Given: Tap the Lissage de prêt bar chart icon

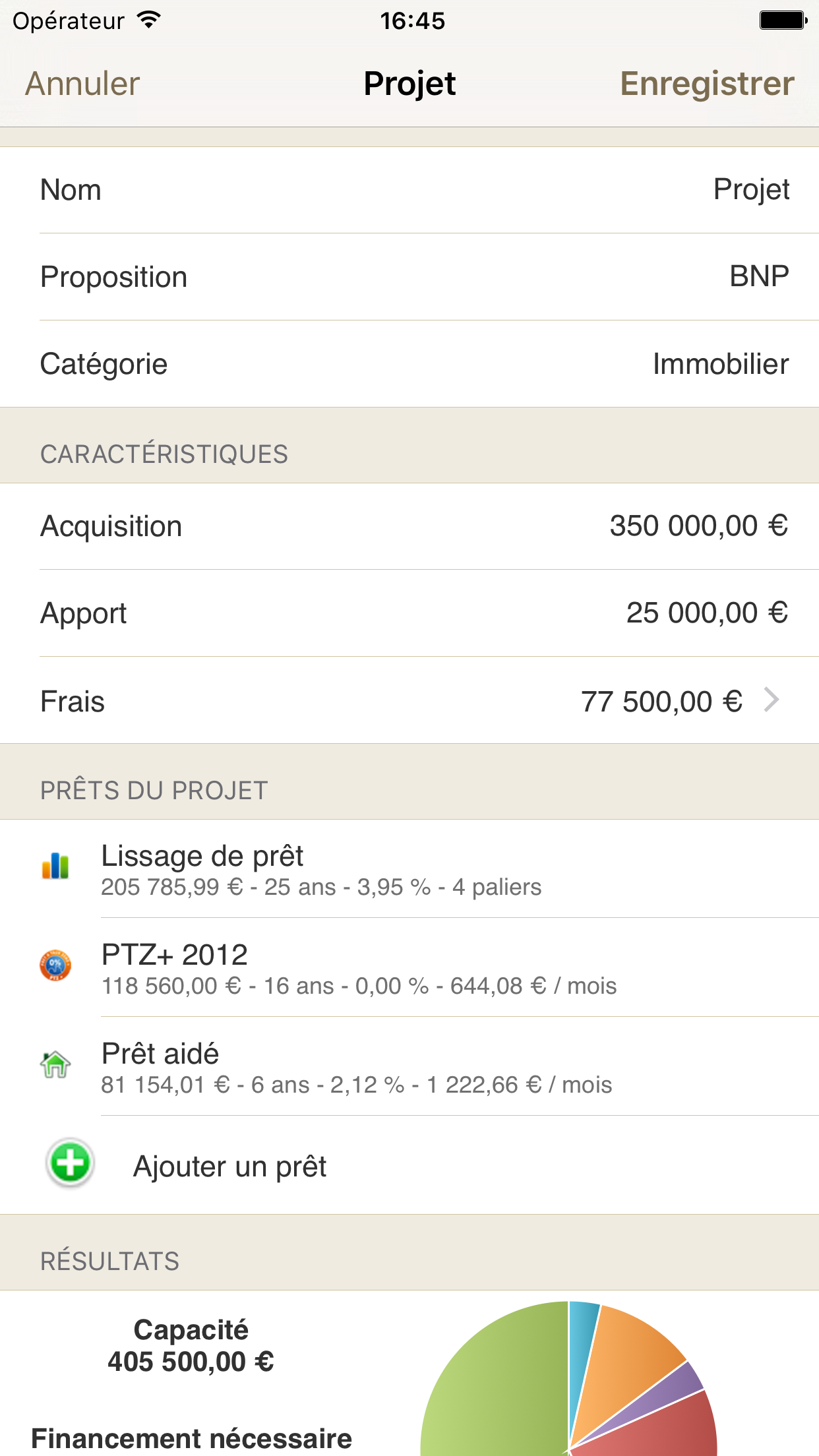Looking at the screenshot, I should click(55, 866).
